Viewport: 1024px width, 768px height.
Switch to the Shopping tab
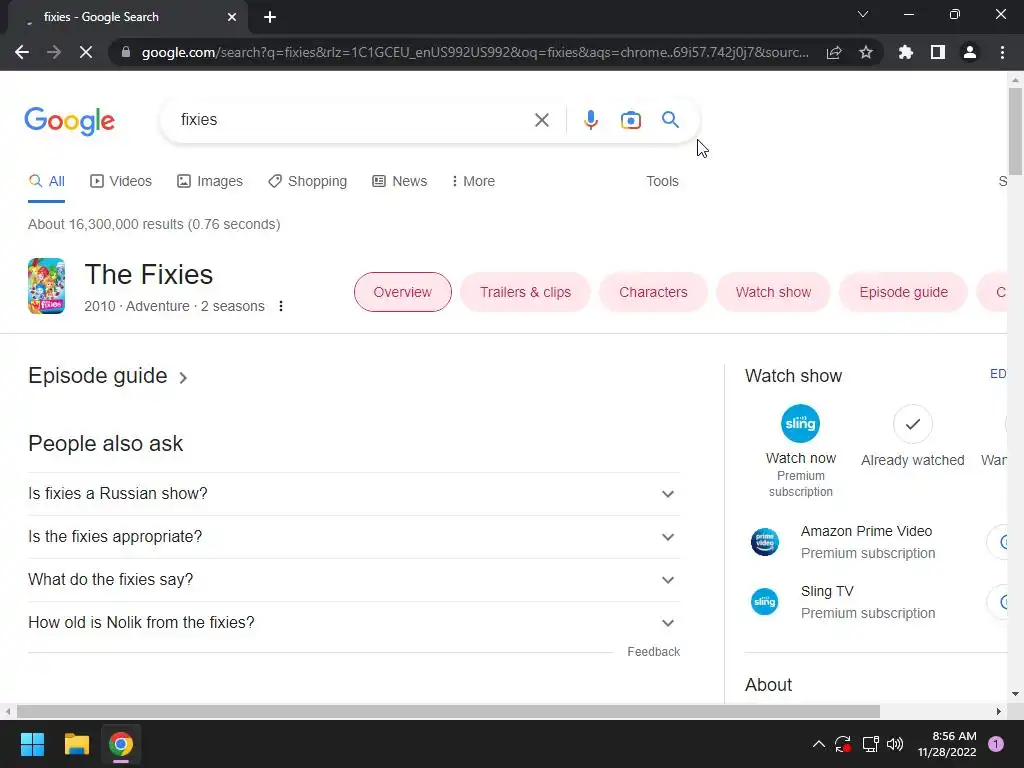pos(308,181)
